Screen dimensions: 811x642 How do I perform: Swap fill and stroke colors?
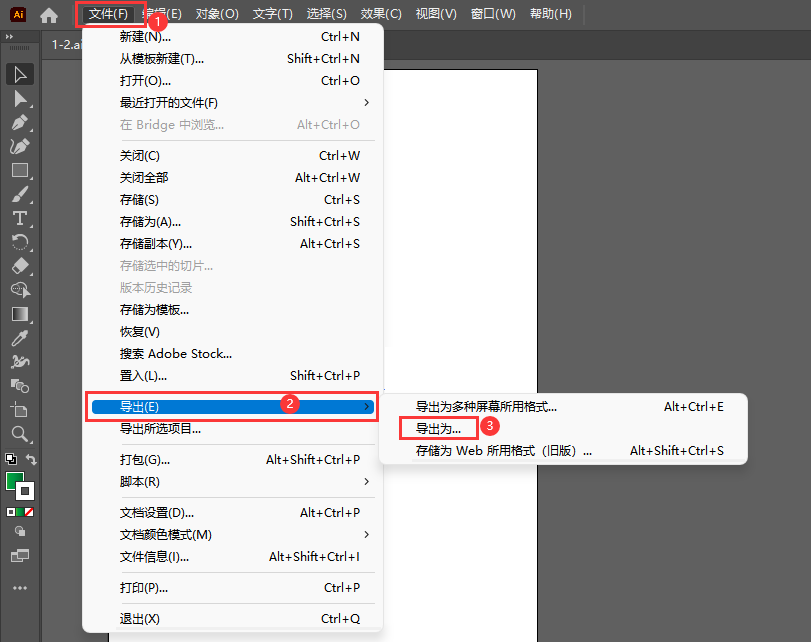coord(32,459)
